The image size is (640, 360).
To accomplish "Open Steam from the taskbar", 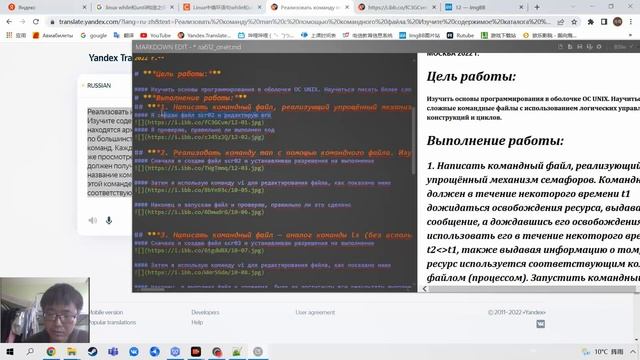I will (x=92, y=351).
